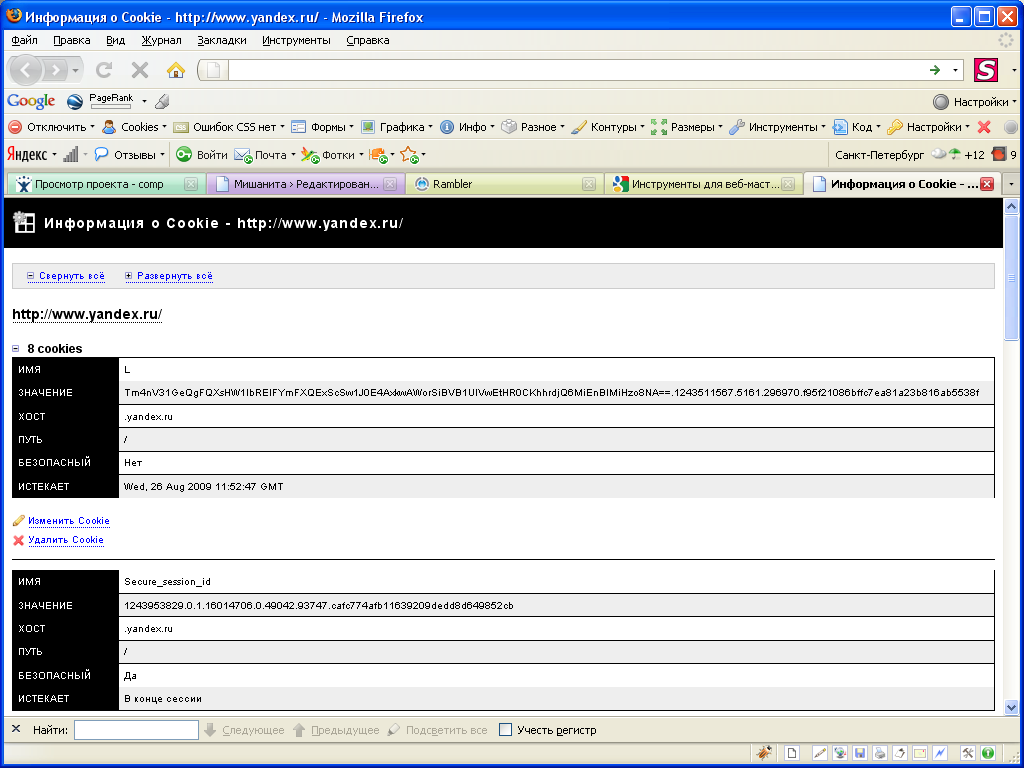The height and width of the screenshot is (768, 1024).
Task: Click the http://www.yandex.ru/ heading link
Action: 87,314
